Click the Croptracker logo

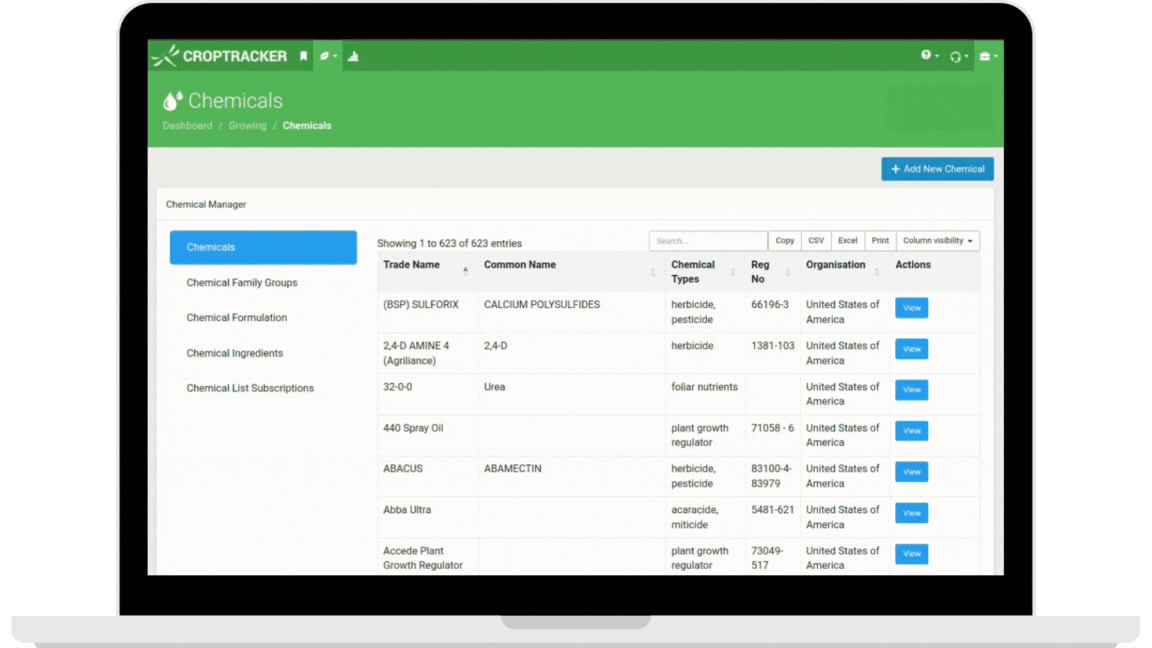point(220,56)
